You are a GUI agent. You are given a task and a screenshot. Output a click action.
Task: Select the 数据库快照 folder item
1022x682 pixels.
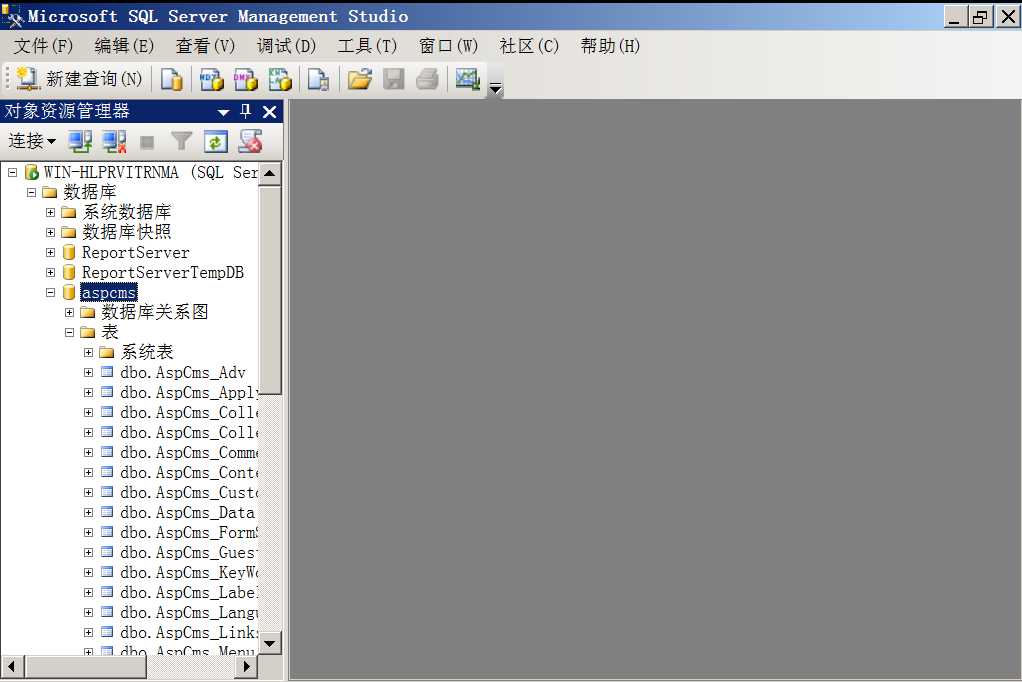click(126, 232)
